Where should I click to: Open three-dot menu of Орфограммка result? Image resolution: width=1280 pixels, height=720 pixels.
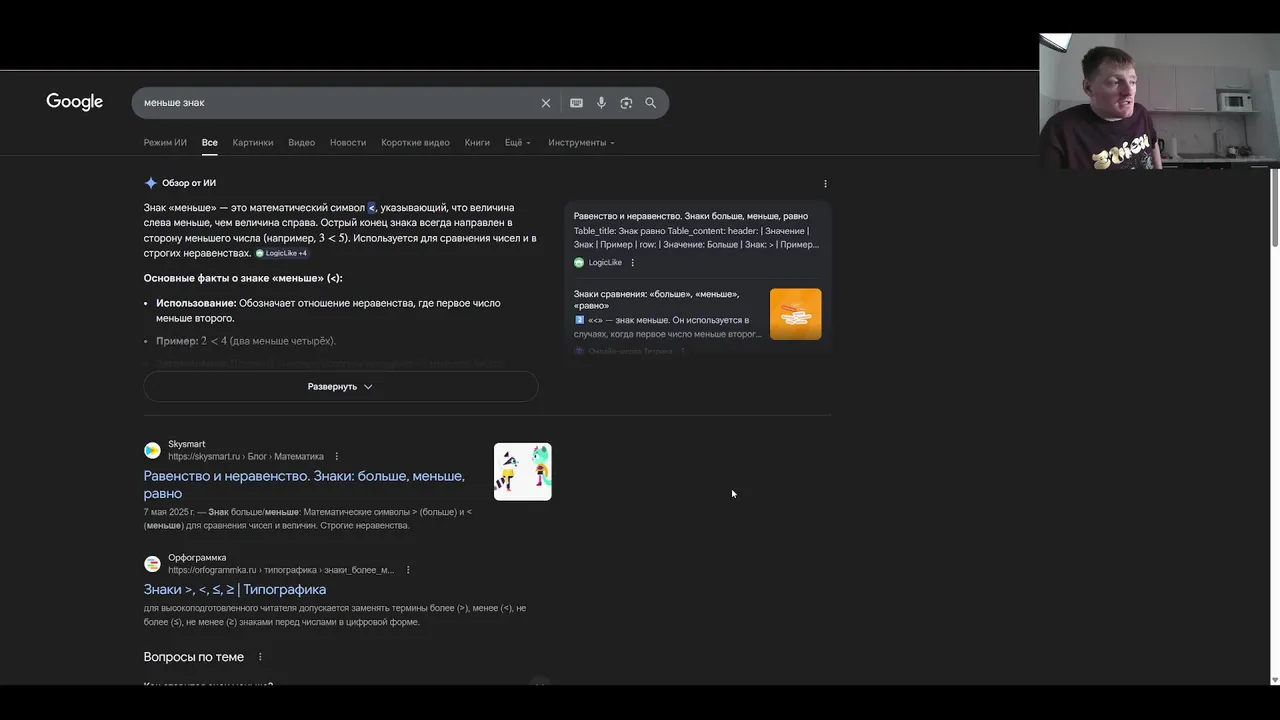click(x=407, y=570)
